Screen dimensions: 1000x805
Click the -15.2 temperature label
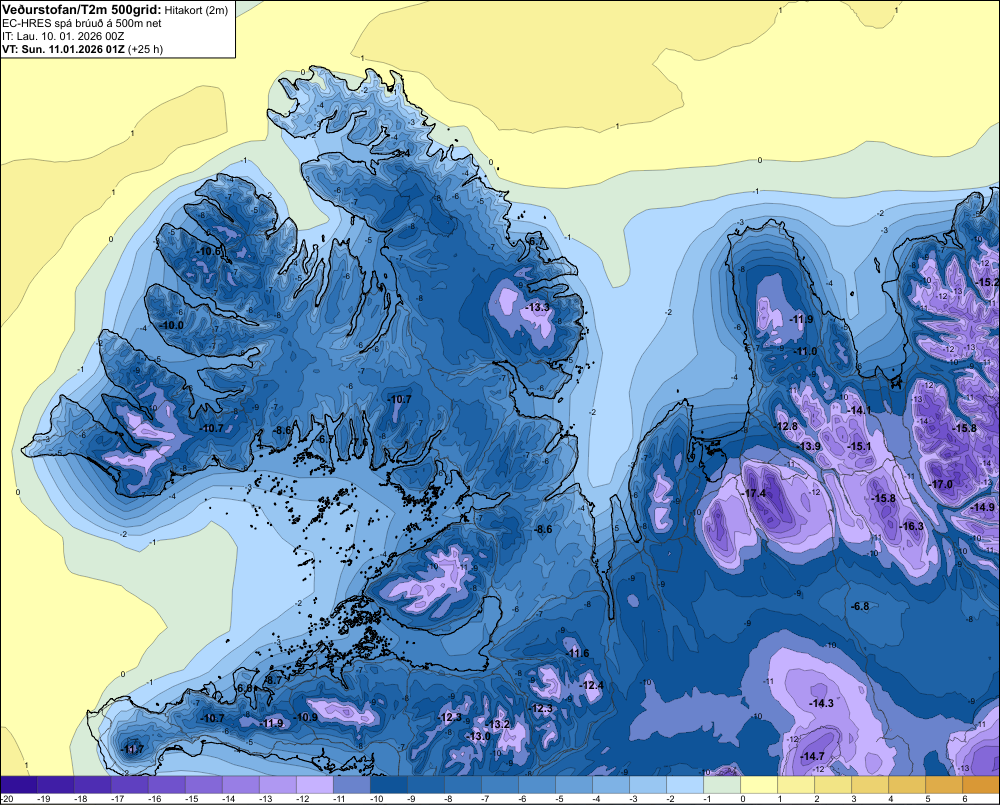point(988,282)
